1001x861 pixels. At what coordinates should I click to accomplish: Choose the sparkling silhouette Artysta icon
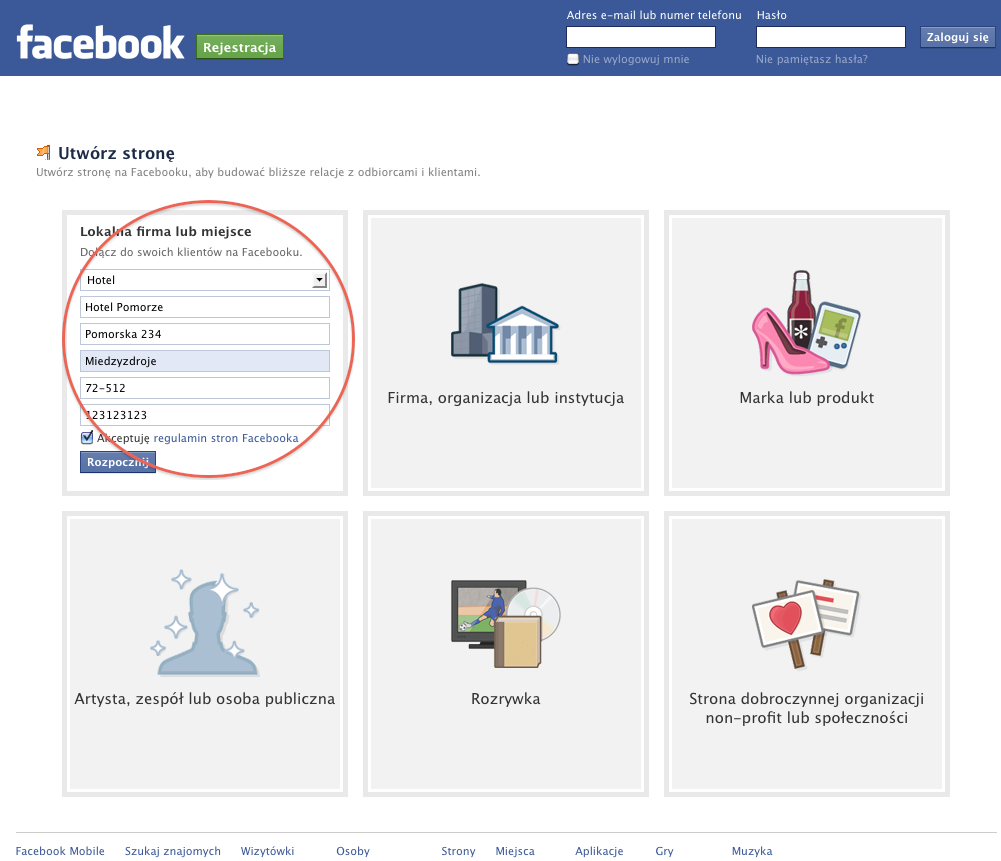[205, 622]
